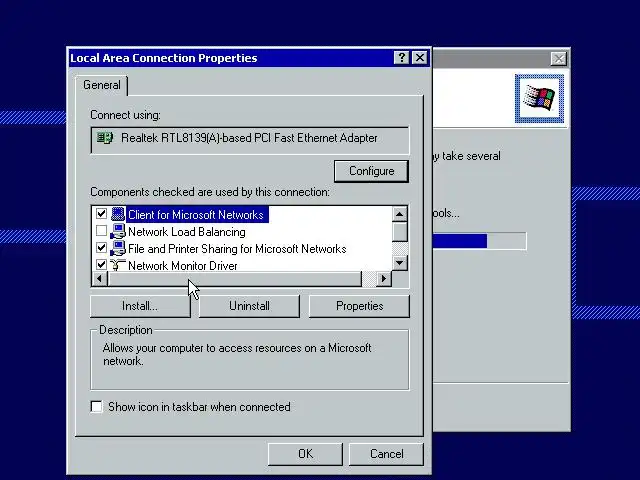Close the Local Area Connection Properties dialog
The image size is (640, 480).
point(420,58)
